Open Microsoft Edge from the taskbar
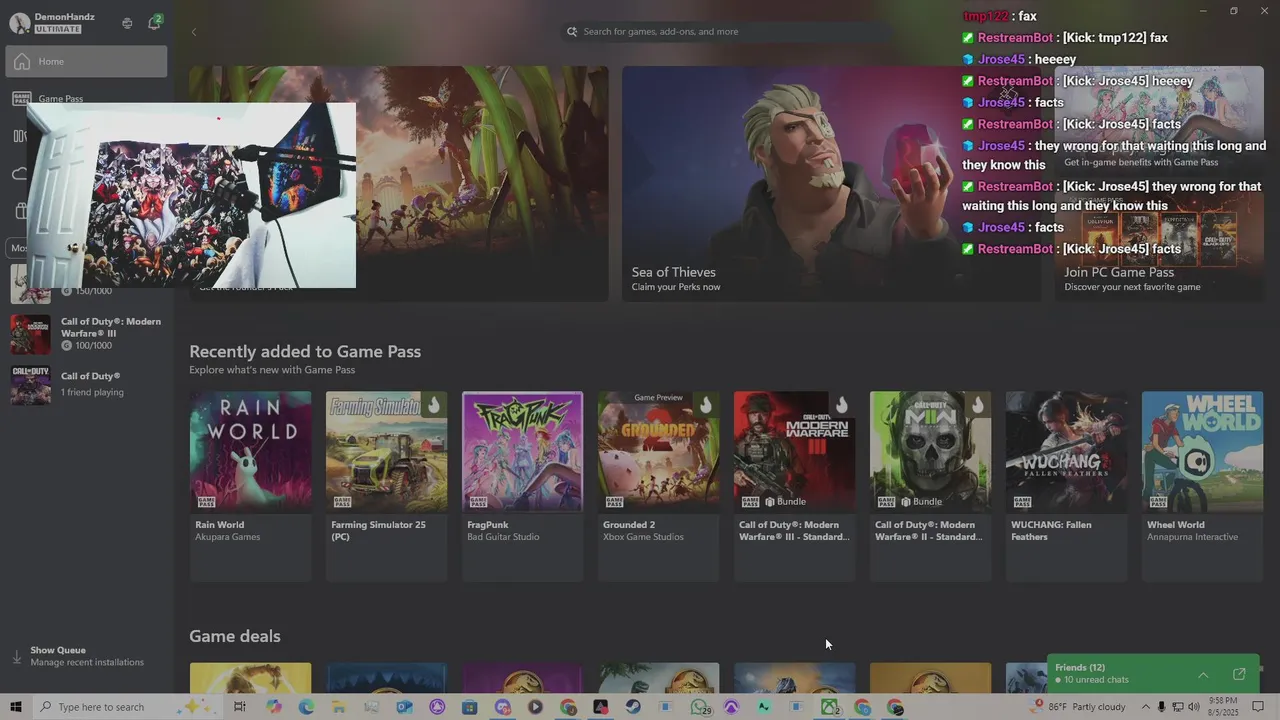 (x=306, y=707)
